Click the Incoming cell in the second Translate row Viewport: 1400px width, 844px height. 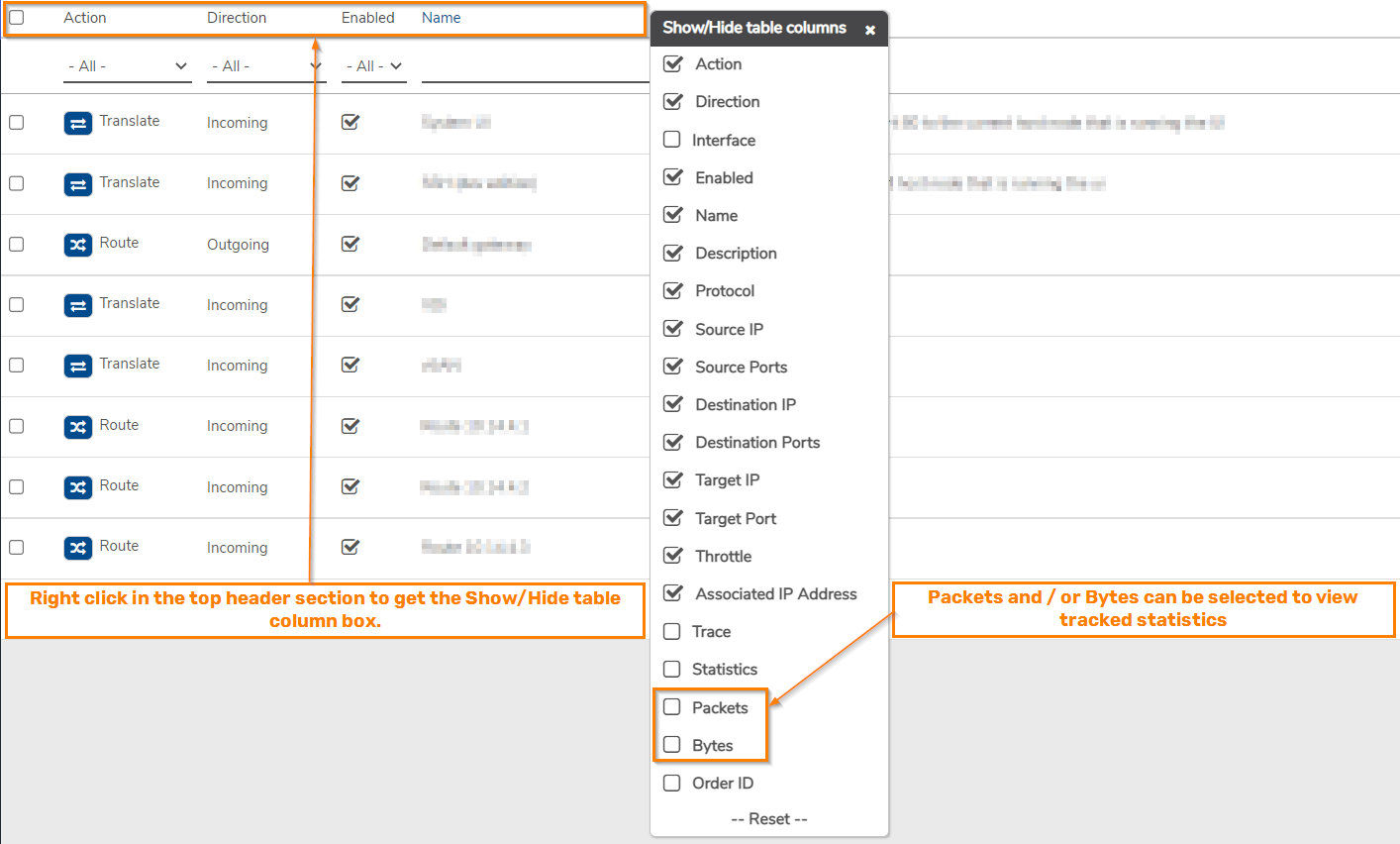(237, 183)
